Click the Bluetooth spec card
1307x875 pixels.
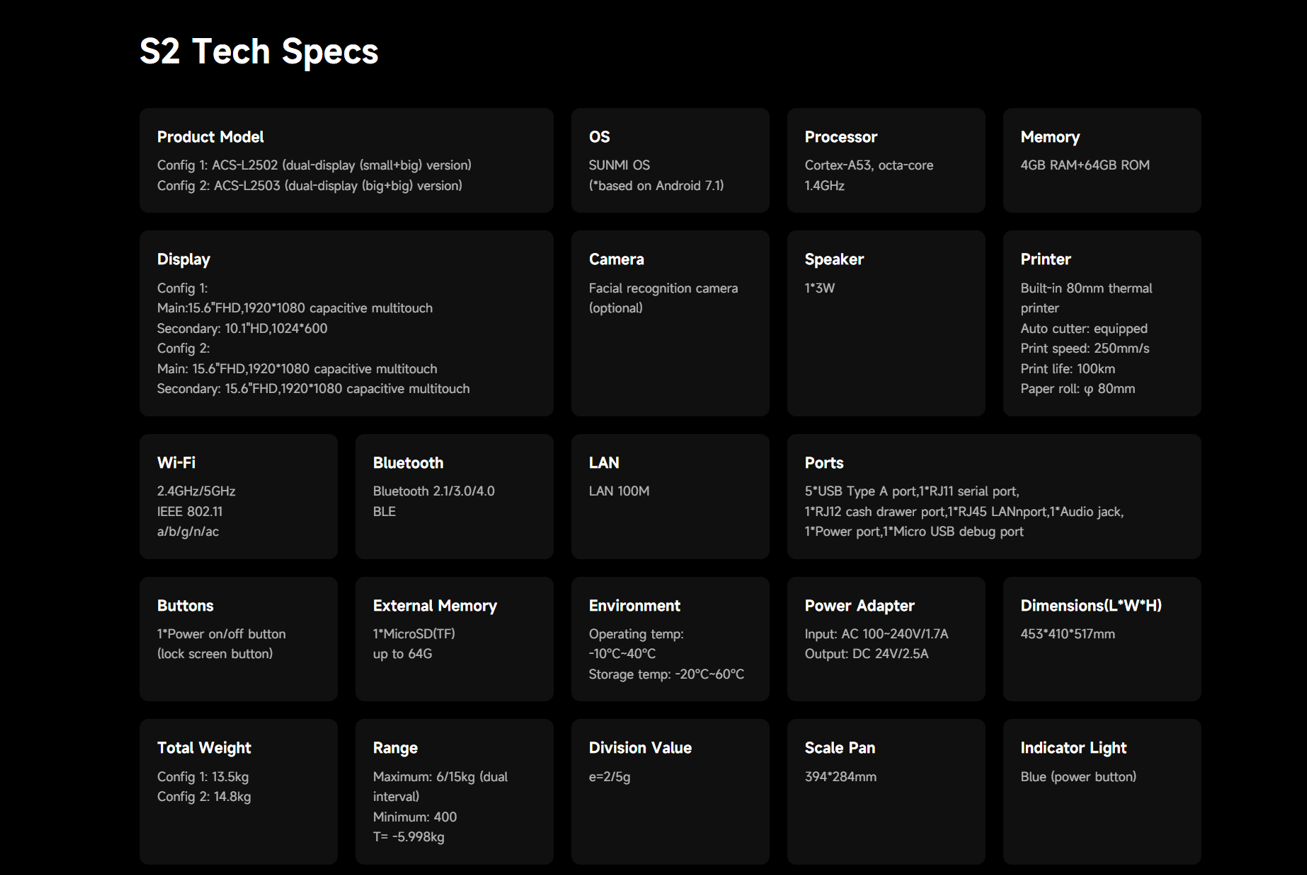click(x=454, y=496)
